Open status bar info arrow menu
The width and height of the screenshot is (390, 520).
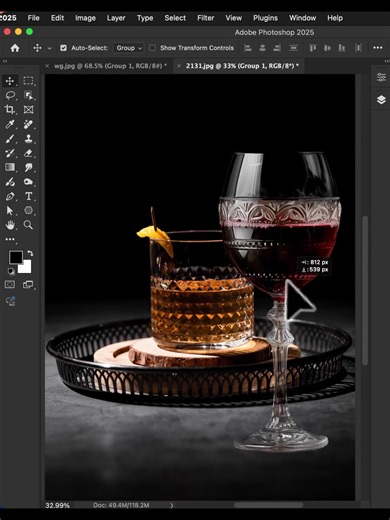pyautogui.click(x=172, y=505)
